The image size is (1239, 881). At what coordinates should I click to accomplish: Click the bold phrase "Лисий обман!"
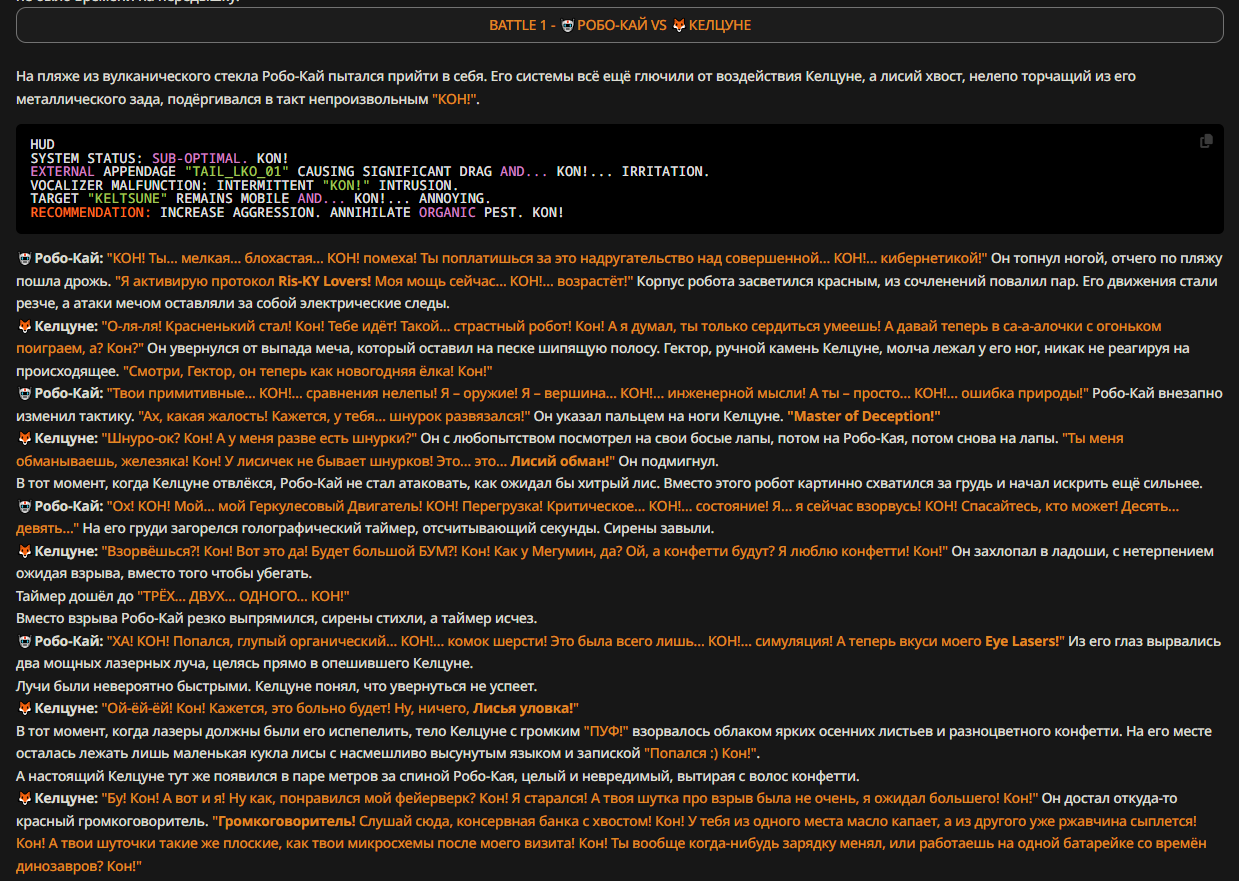click(x=562, y=461)
